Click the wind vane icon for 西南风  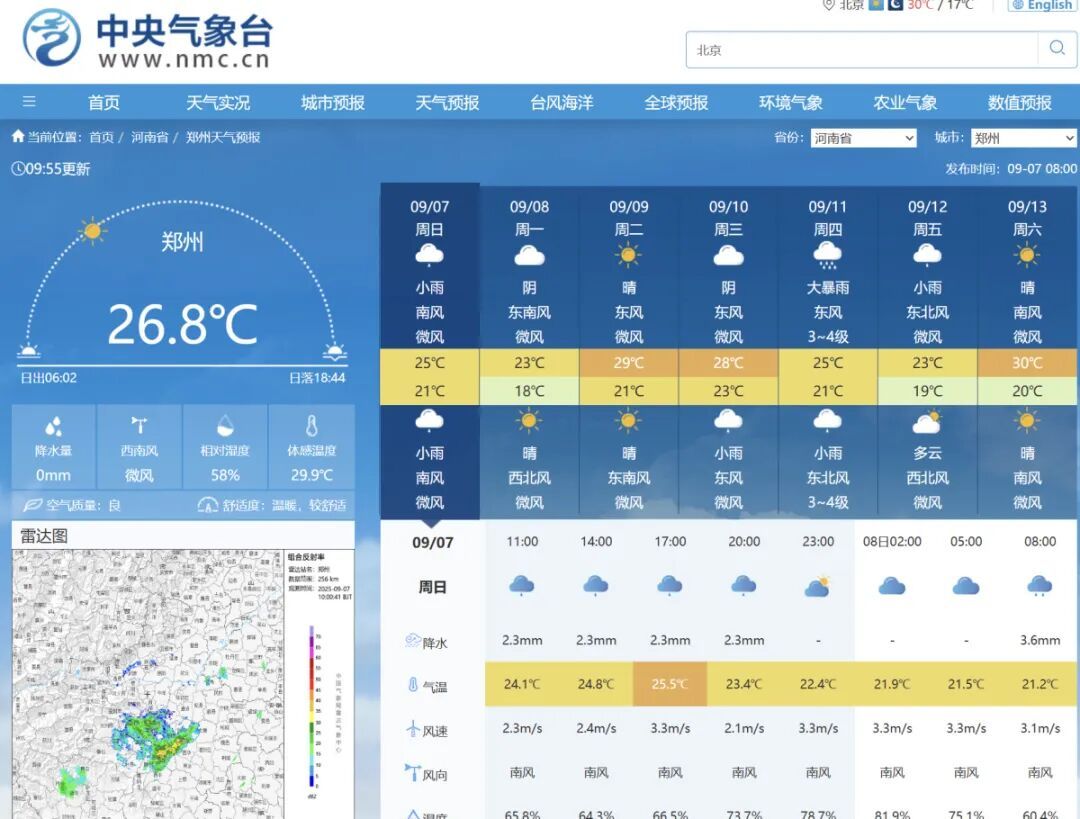coord(139,424)
